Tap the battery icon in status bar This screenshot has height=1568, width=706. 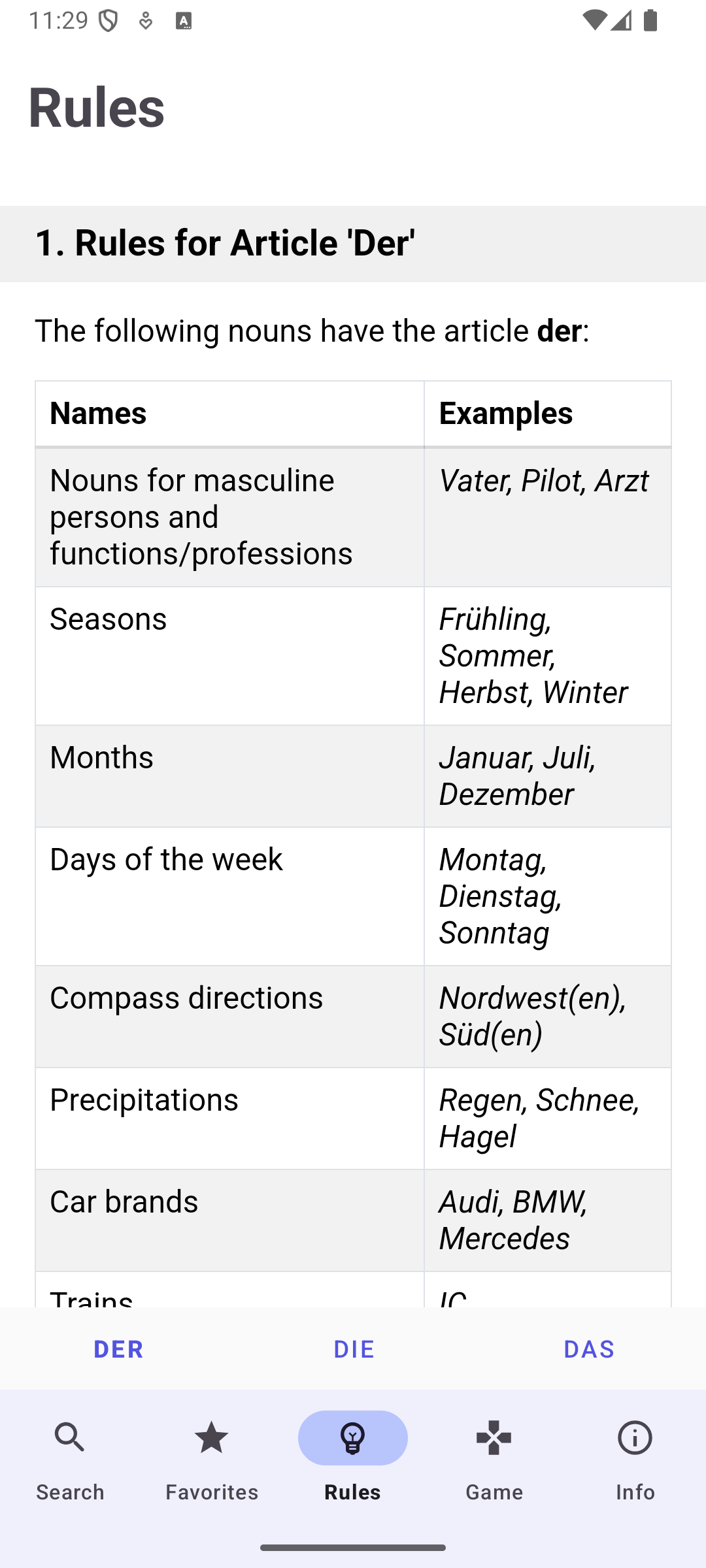pos(650,21)
